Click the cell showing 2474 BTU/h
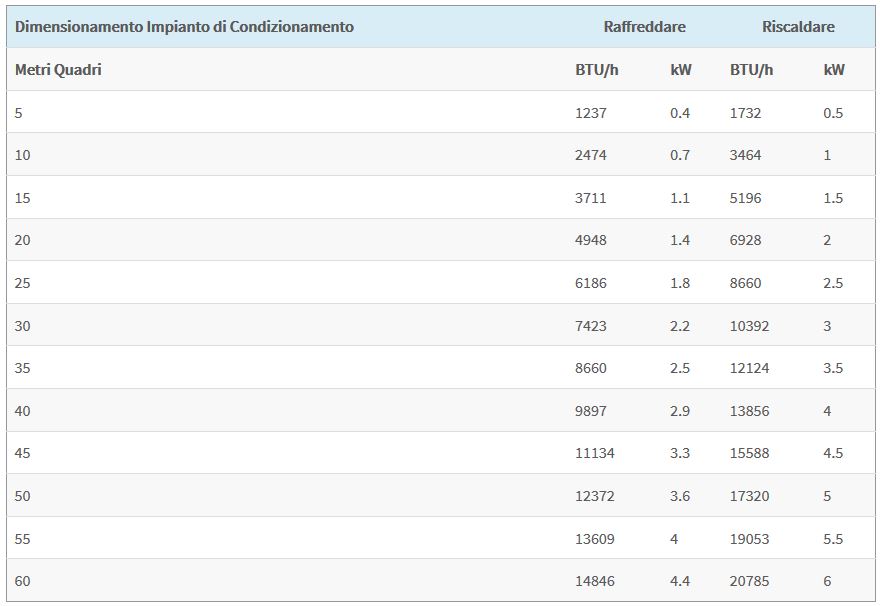The height and width of the screenshot is (606, 880). [590, 155]
